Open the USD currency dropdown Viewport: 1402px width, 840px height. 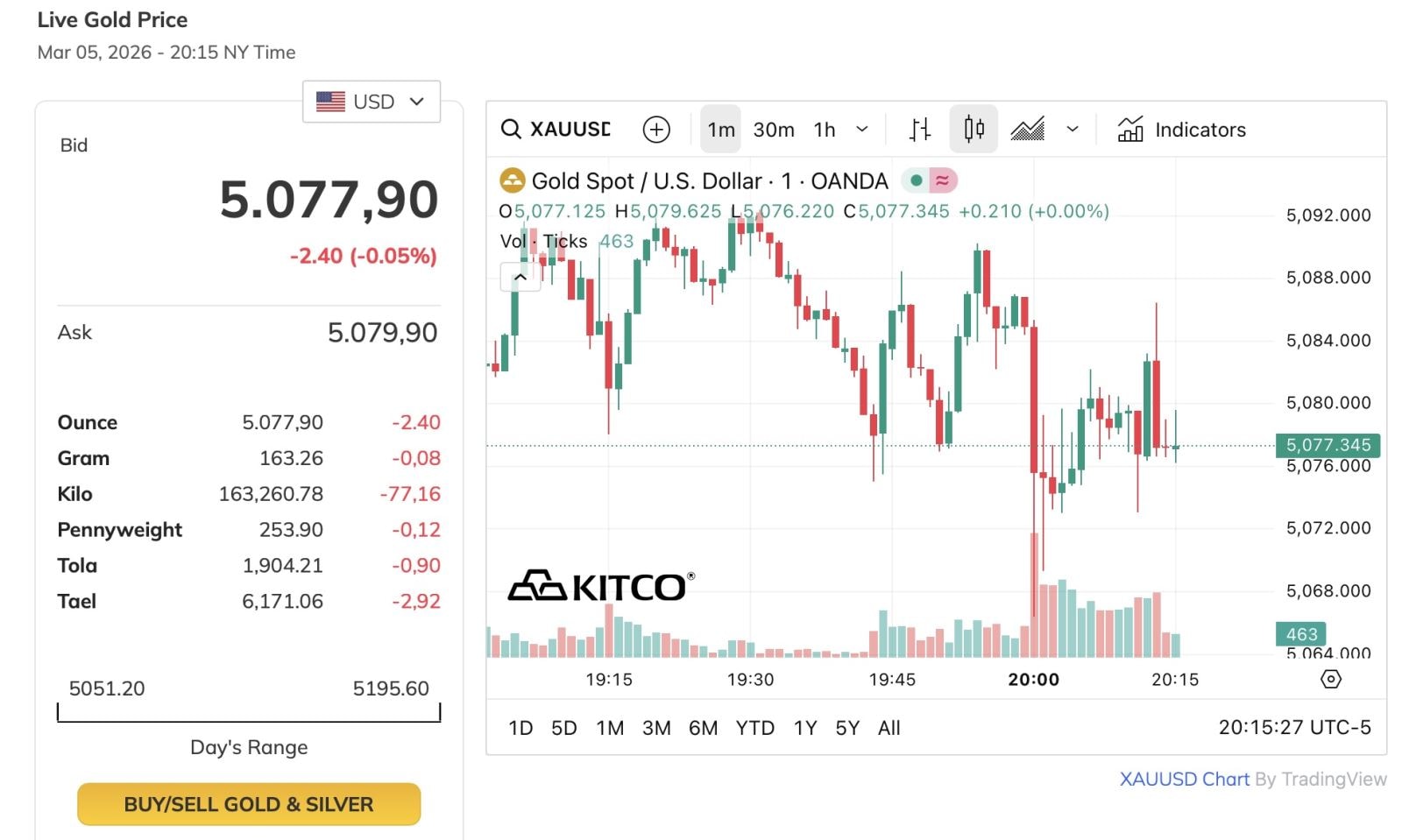[371, 102]
